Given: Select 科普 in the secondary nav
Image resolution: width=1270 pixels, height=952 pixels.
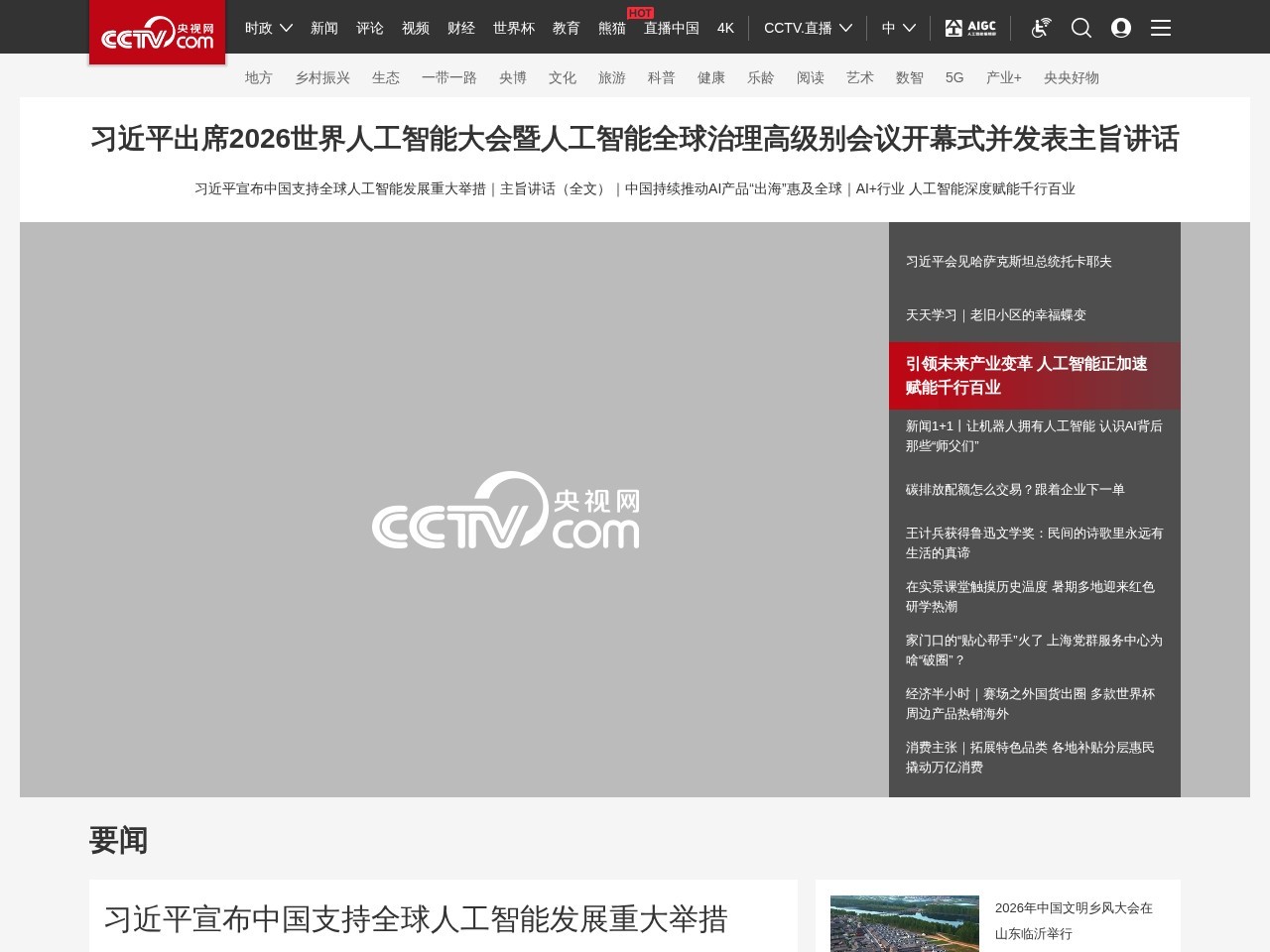Looking at the screenshot, I should click(662, 77).
